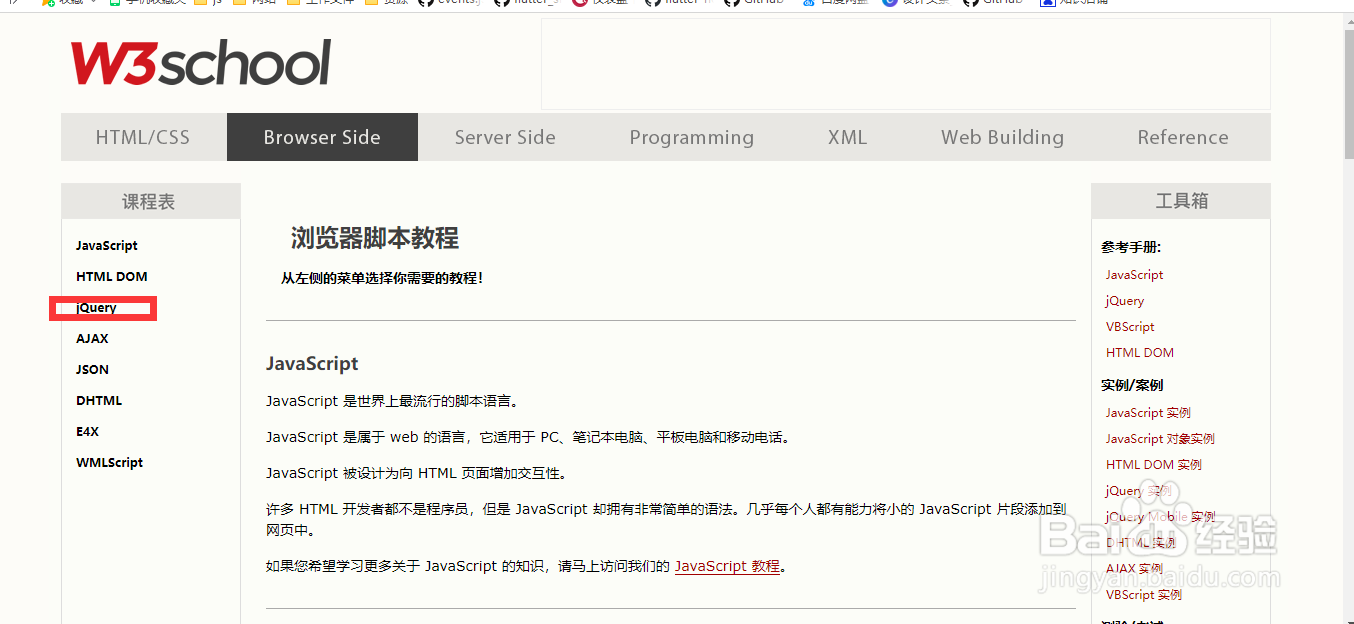Click the 浏览器脚本教程 page title
This screenshot has width=1354, height=624.
click(x=375, y=238)
